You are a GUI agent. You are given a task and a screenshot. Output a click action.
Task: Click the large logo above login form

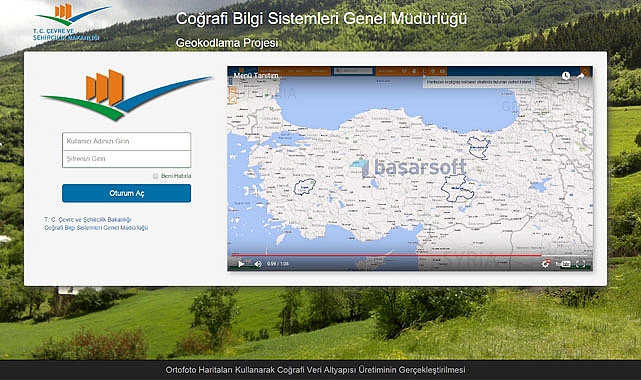pos(126,95)
